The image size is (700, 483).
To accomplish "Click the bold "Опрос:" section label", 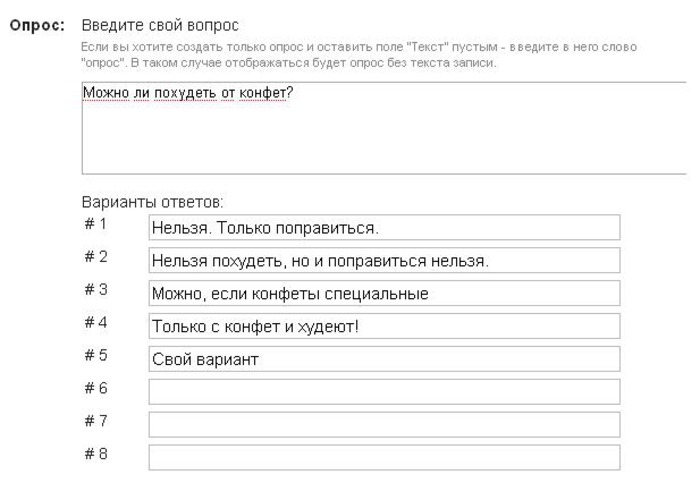I will pyautogui.click(x=37, y=22).
